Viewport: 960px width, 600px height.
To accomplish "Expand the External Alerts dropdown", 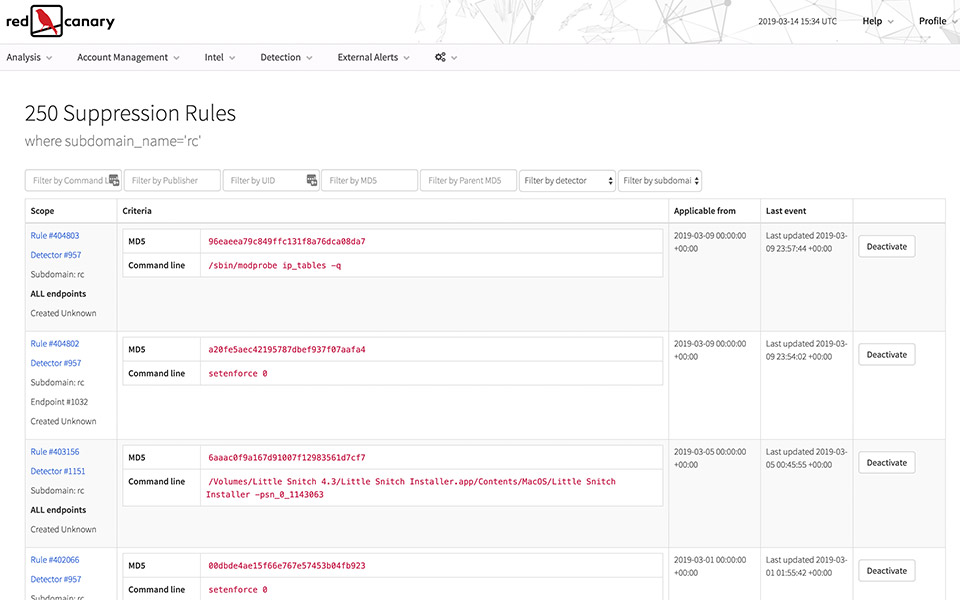I will click(373, 58).
